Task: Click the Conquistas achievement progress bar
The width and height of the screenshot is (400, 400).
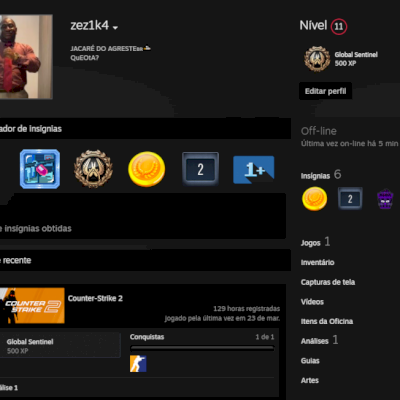Action: (202, 348)
